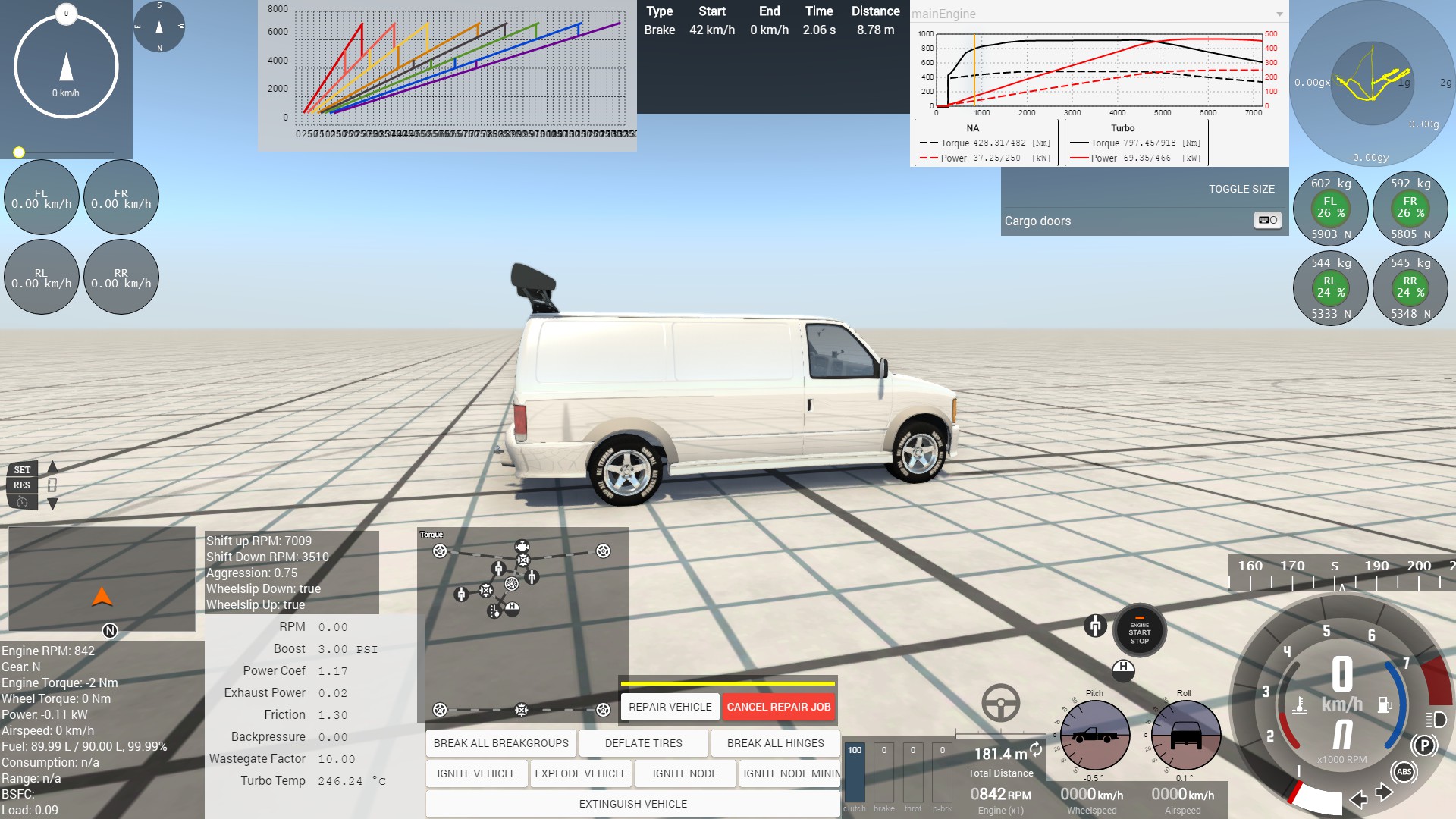Click the H-pattern shifter mode icon
Screen dimensions: 1456x819
pos(1123,669)
